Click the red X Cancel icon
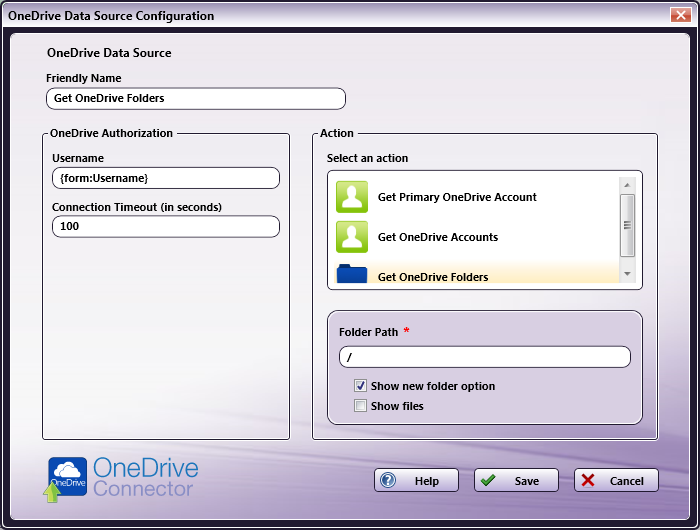700x530 pixels. pos(588,480)
